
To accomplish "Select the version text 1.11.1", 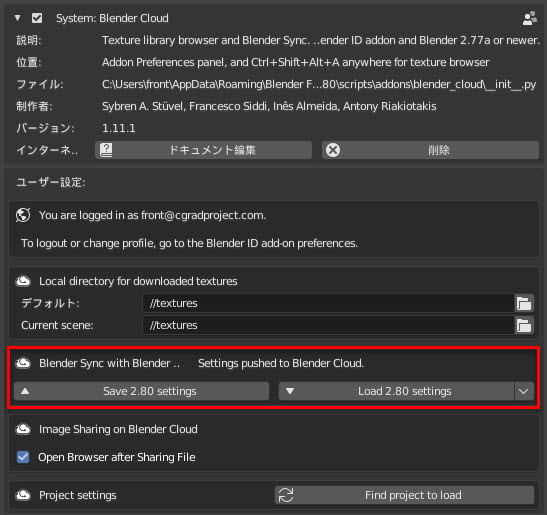I will pyautogui.click(x=119, y=128).
